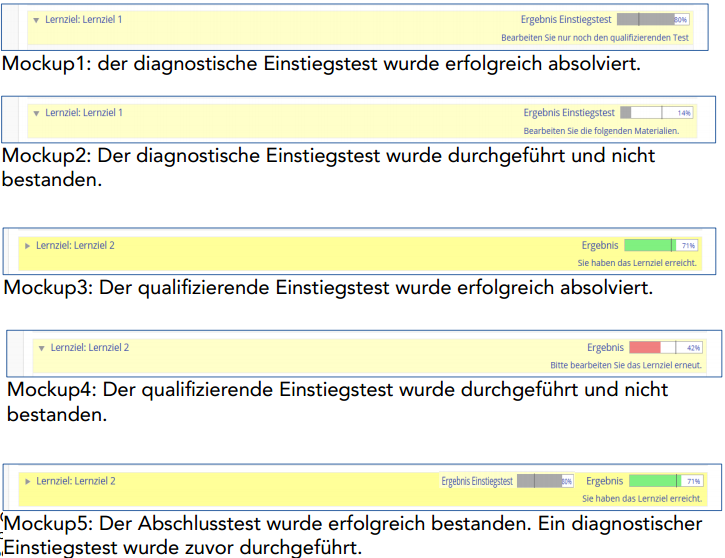Viewport: 725px width, 558px height.
Task: Open 'Bearbeiten Sie die folgenden Materialien' hint
Action: point(601,131)
